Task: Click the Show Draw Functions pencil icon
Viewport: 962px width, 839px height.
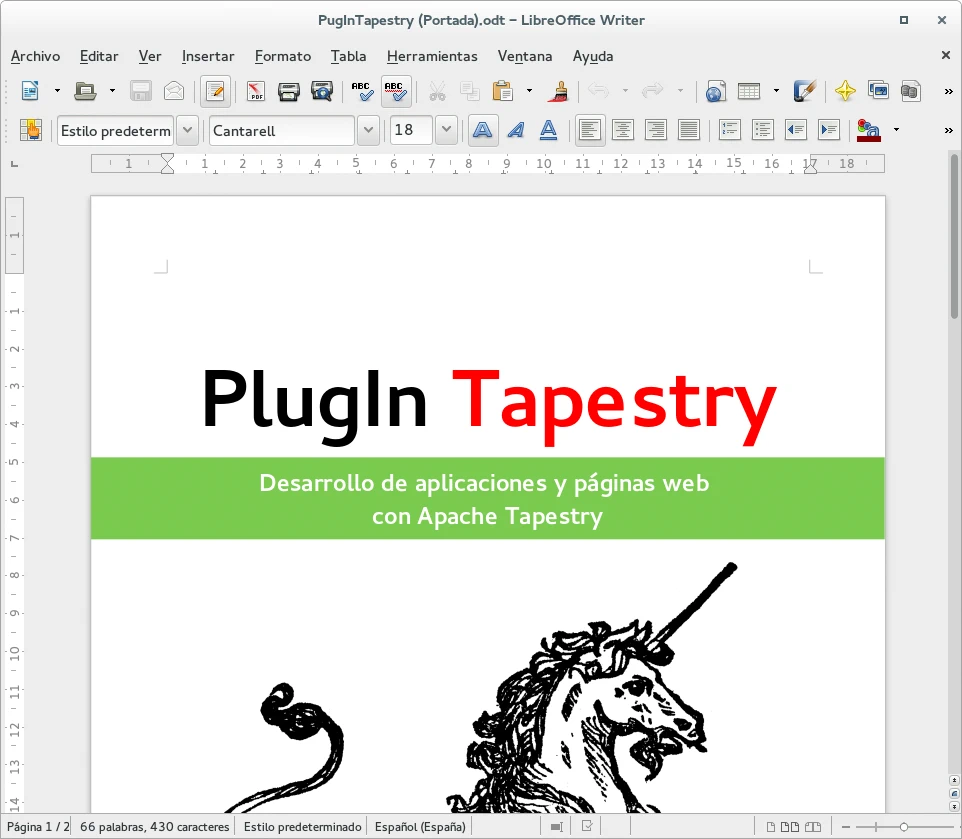Action: click(x=805, y=91)
